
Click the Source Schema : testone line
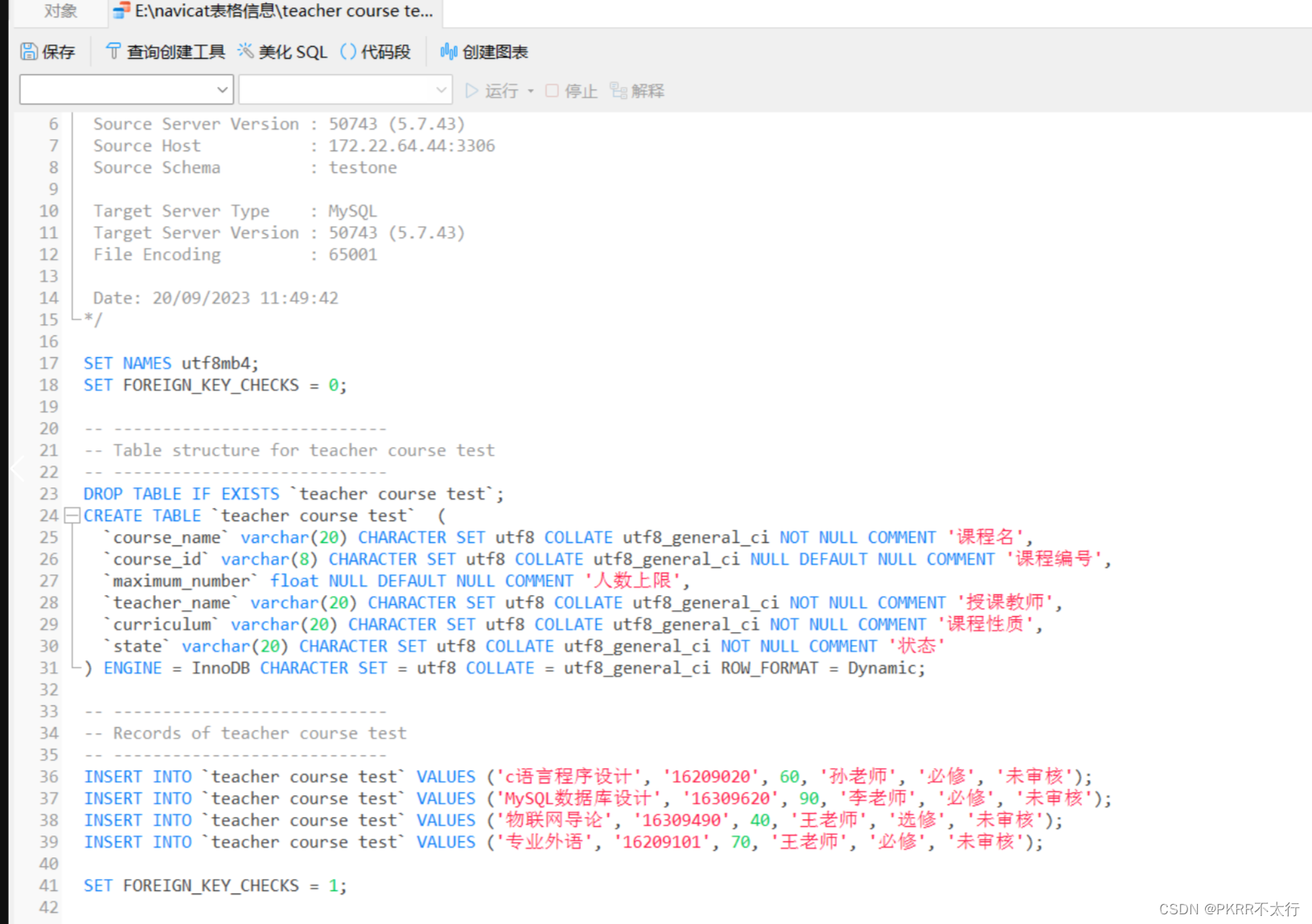click(245, 167)
